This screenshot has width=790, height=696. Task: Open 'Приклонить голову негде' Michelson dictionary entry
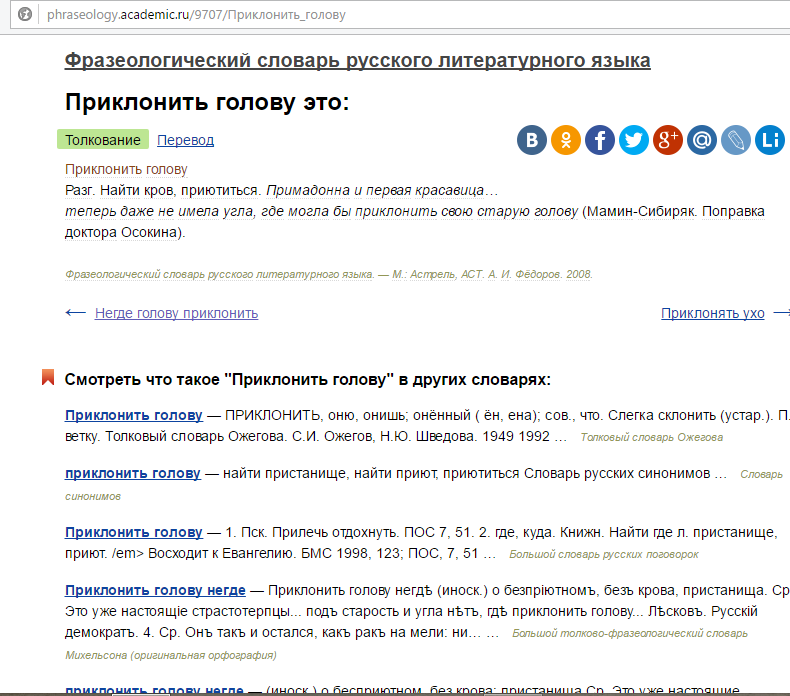[154, 589]
